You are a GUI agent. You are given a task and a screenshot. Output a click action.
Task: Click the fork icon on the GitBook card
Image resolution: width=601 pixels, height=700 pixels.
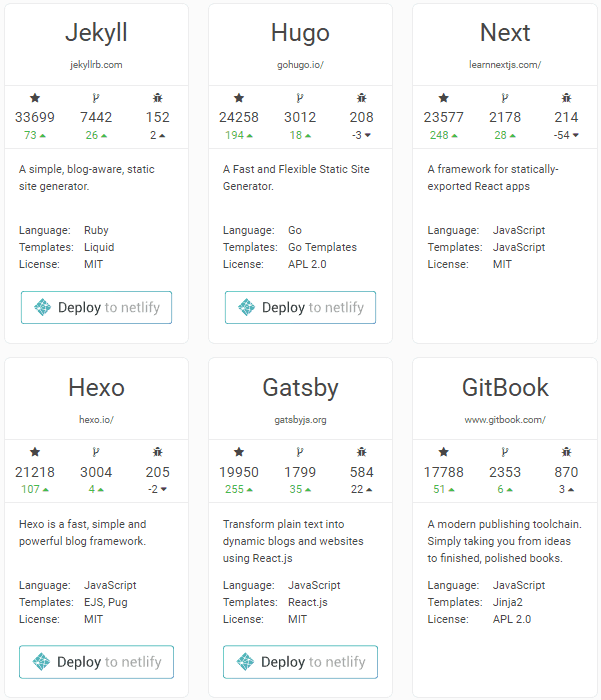505,453
